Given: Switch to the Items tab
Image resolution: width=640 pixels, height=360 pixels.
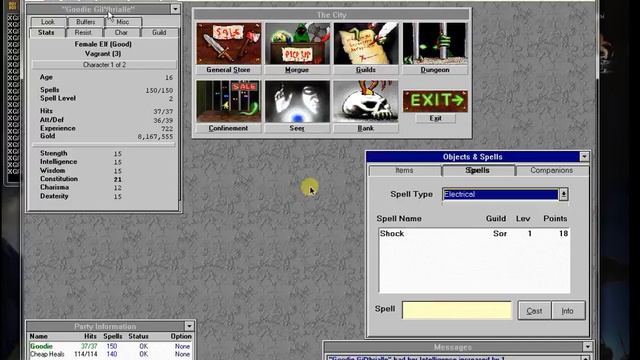Looking at the screenshot, I should (404, 170).
